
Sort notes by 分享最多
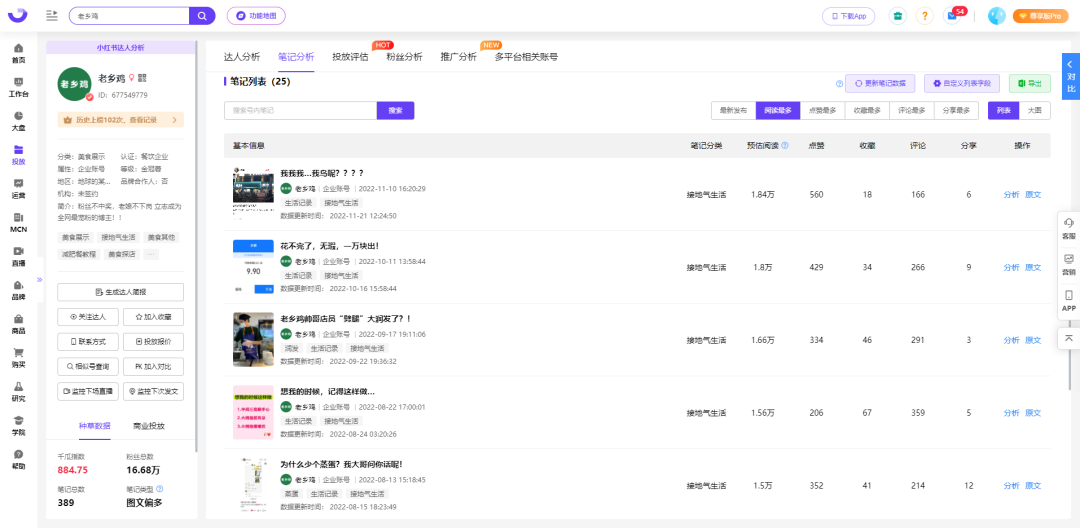pyautogui.click(x=957, y=110)
